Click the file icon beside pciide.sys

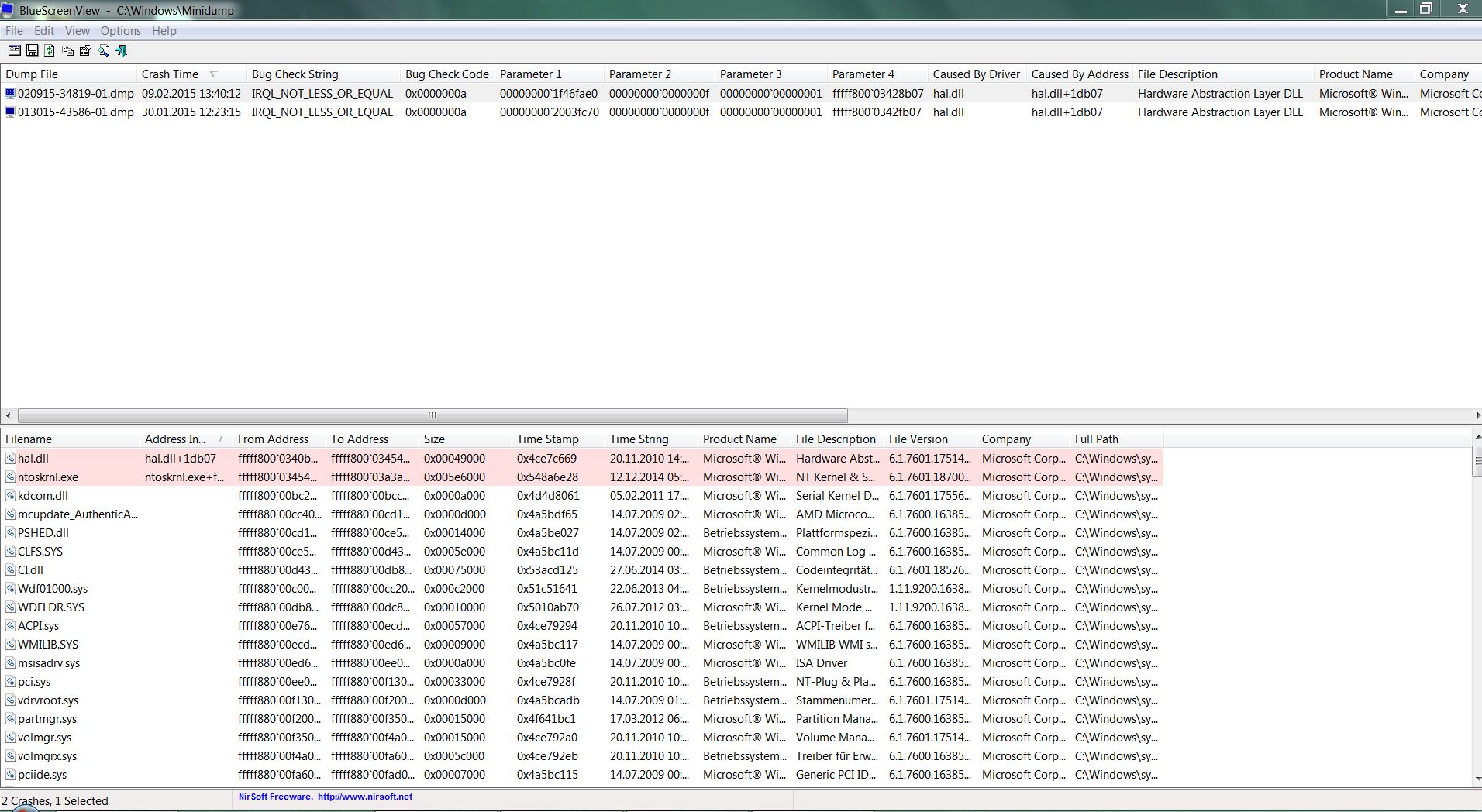coord(10,775)
